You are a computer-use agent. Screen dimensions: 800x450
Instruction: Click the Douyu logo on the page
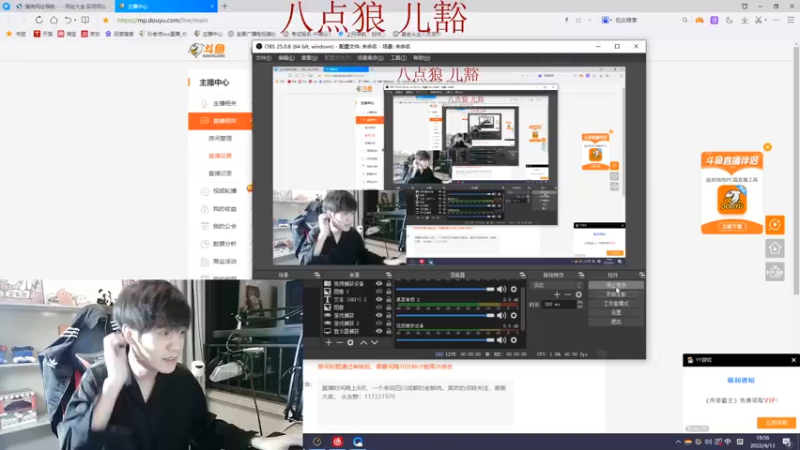click(x=207, y=50)
